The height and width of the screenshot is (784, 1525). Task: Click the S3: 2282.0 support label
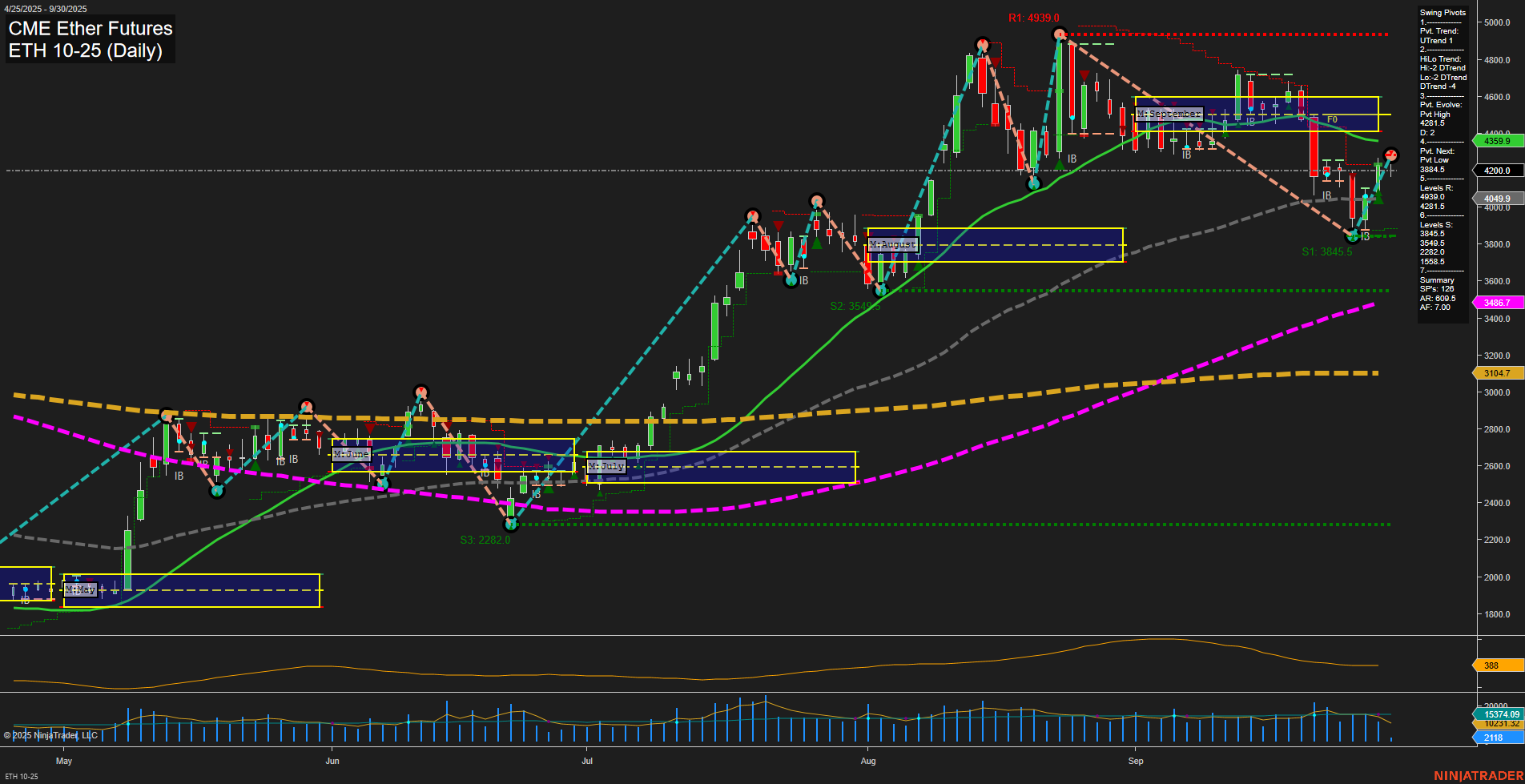pyautogui.click(x=485, y=540)
